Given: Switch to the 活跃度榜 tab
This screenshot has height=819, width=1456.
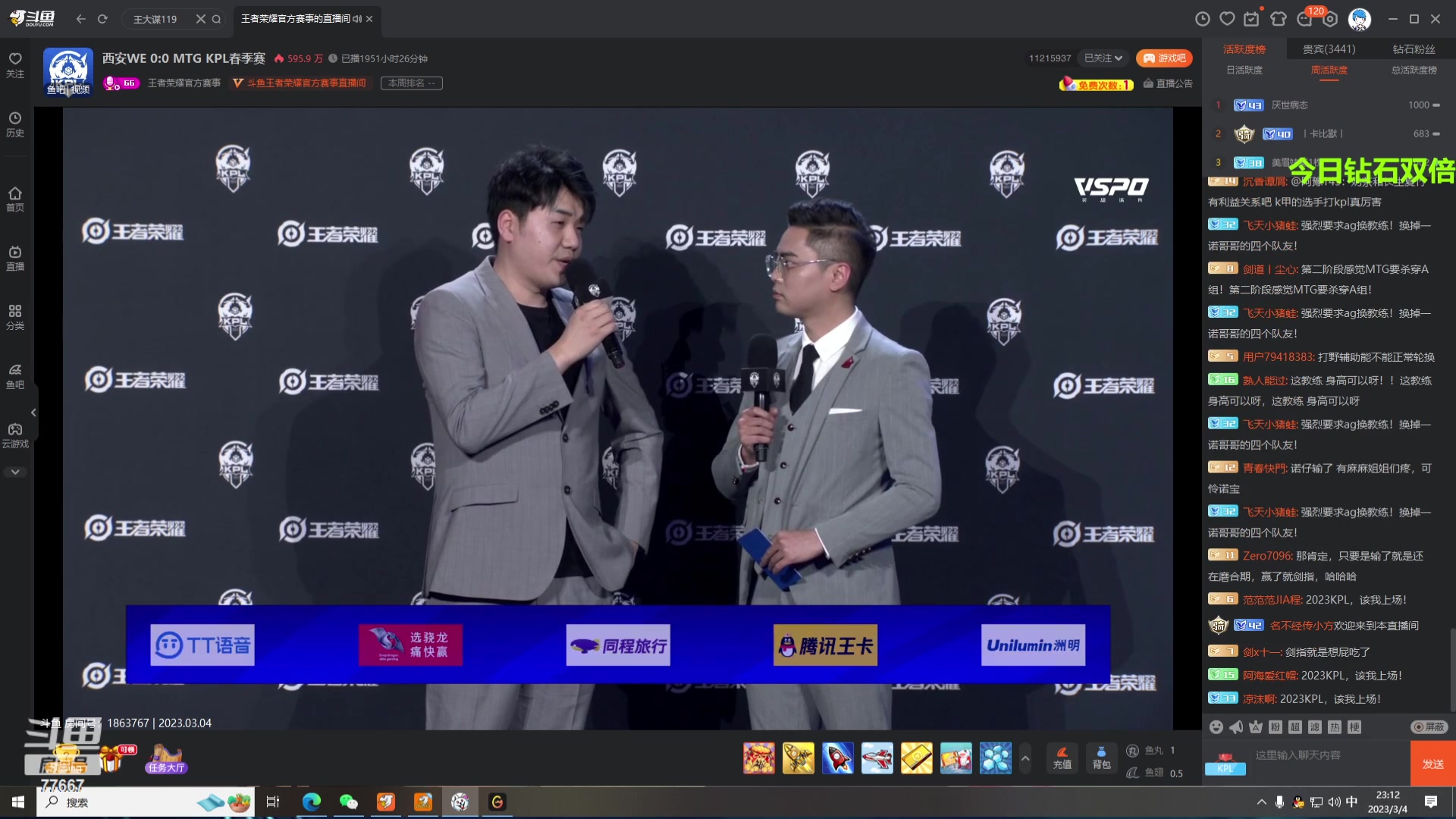Looking at the screenshot, I should [1244, 49].
